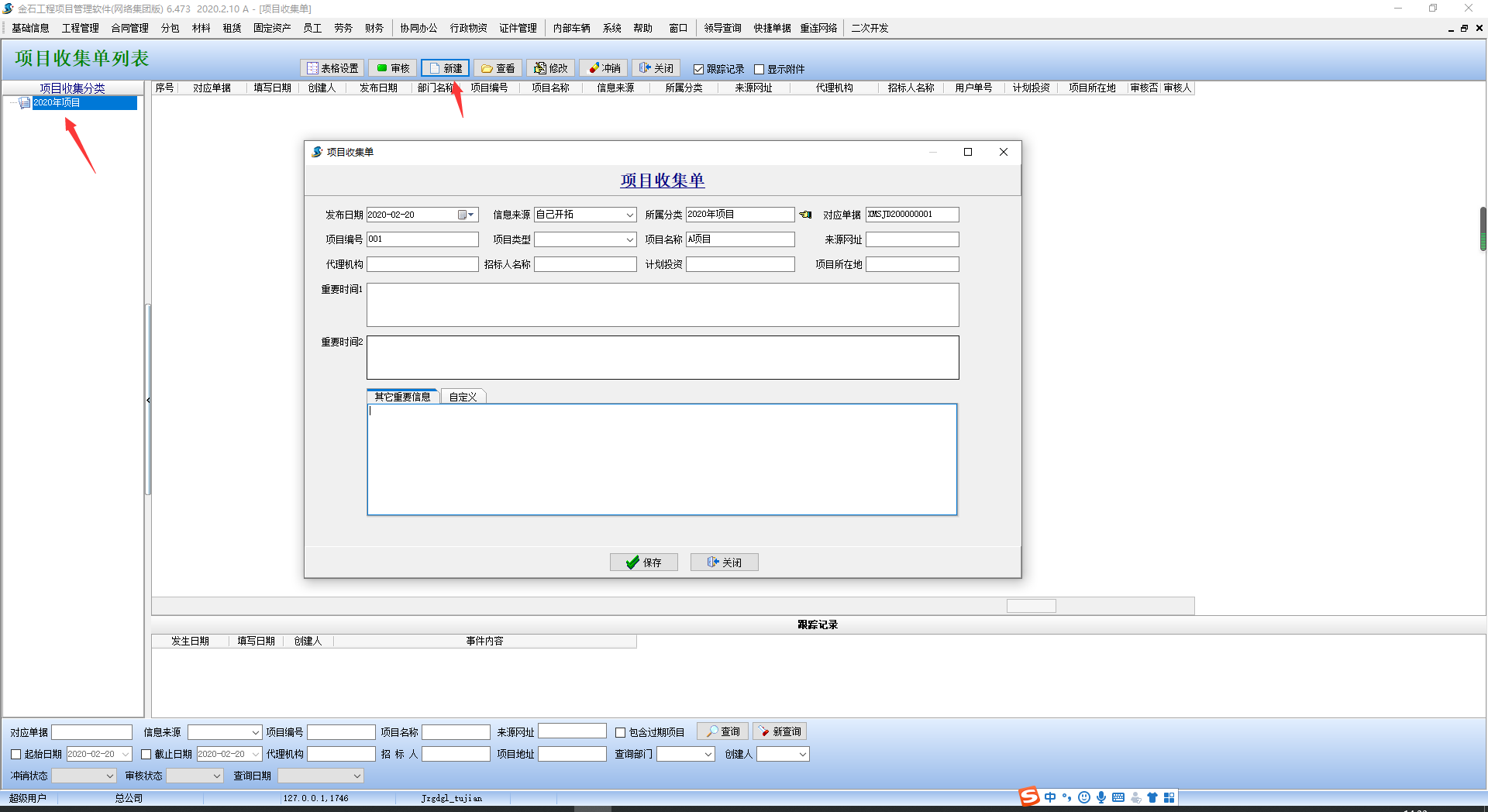Click the 保存 save button in dialog
Viewport: 1488px width, 812px height.
644,563
